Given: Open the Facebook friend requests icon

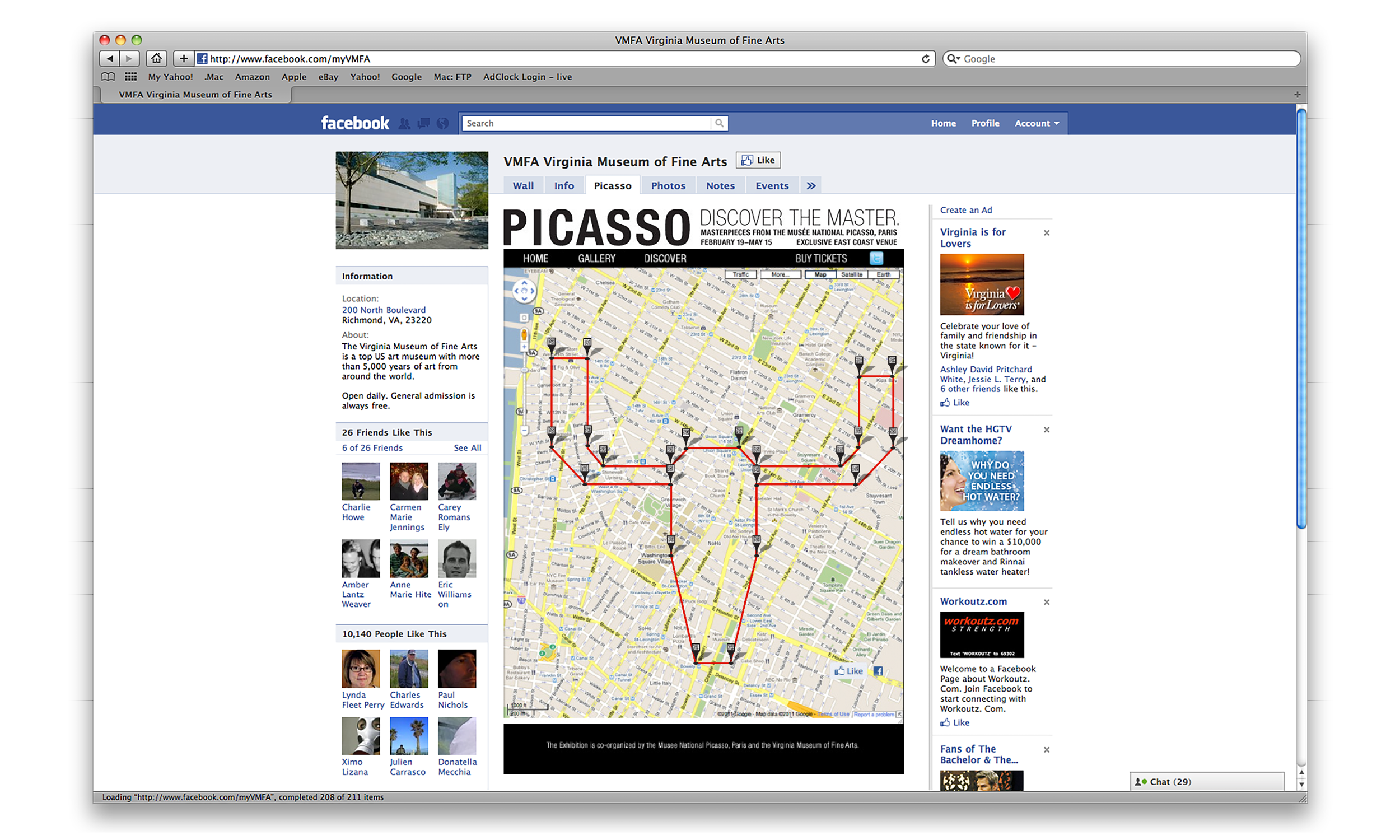Looking at the screenshot, I should point(404,123).
